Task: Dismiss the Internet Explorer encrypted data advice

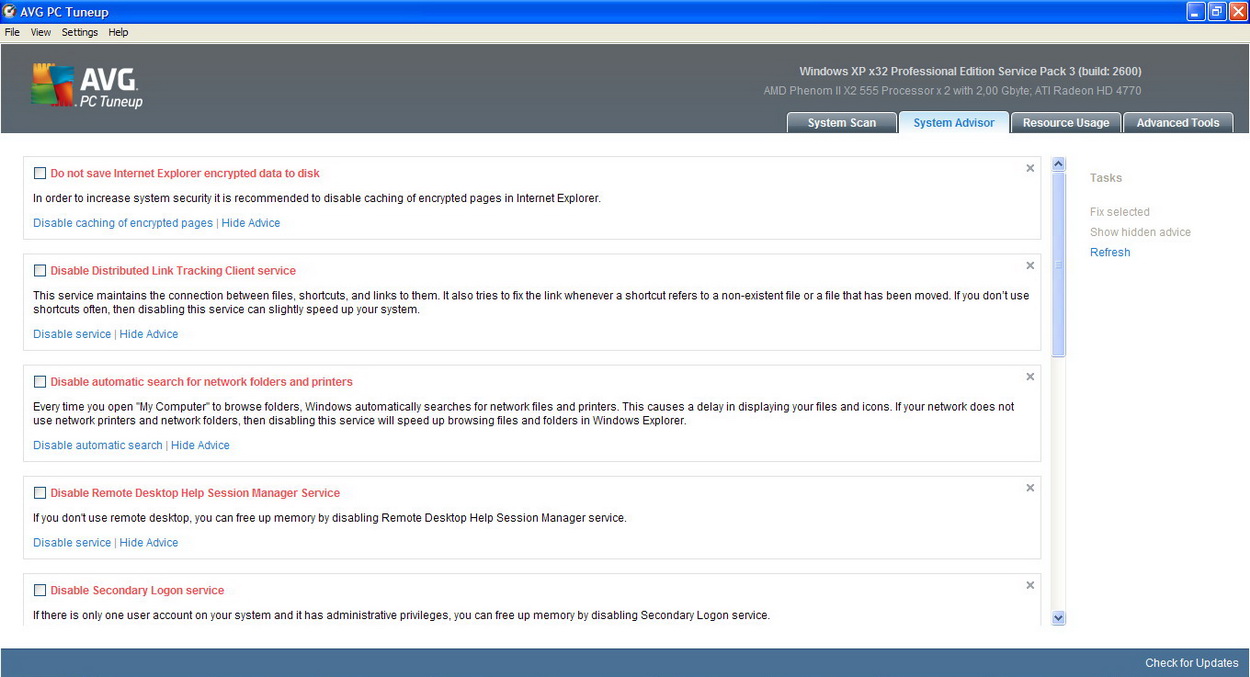Action: (1030, 168)
